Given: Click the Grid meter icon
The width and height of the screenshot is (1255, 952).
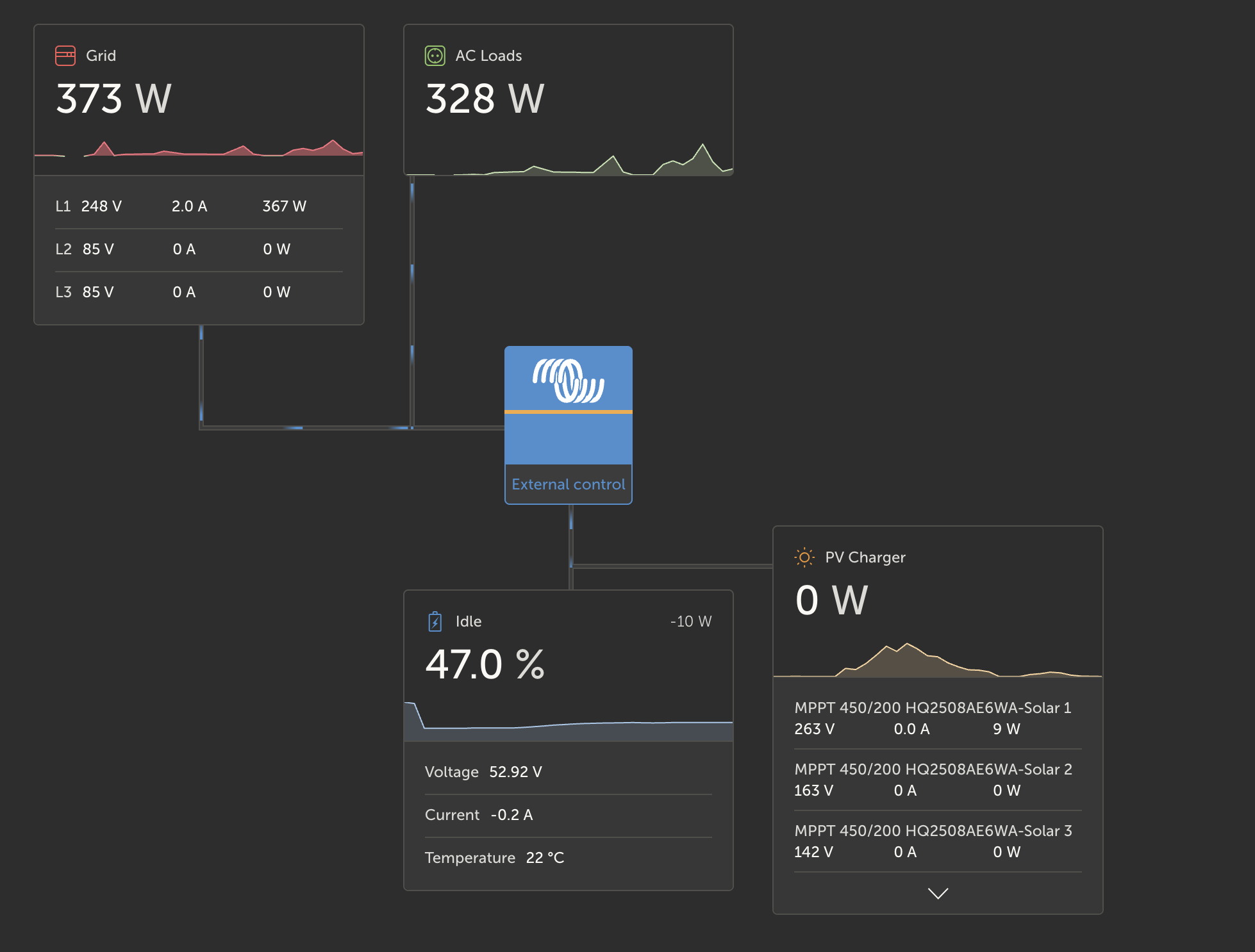Looking at the screenshot, I should coord(65,56).
